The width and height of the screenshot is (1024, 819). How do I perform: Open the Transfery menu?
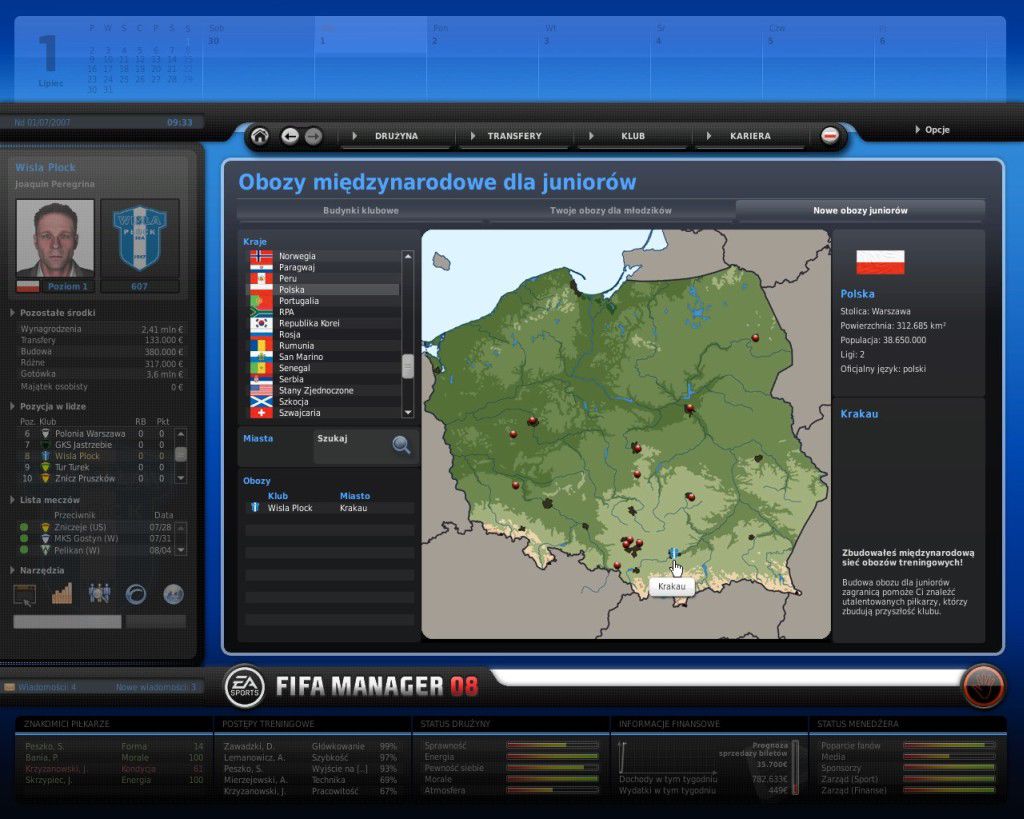click(x=515, y=136)
